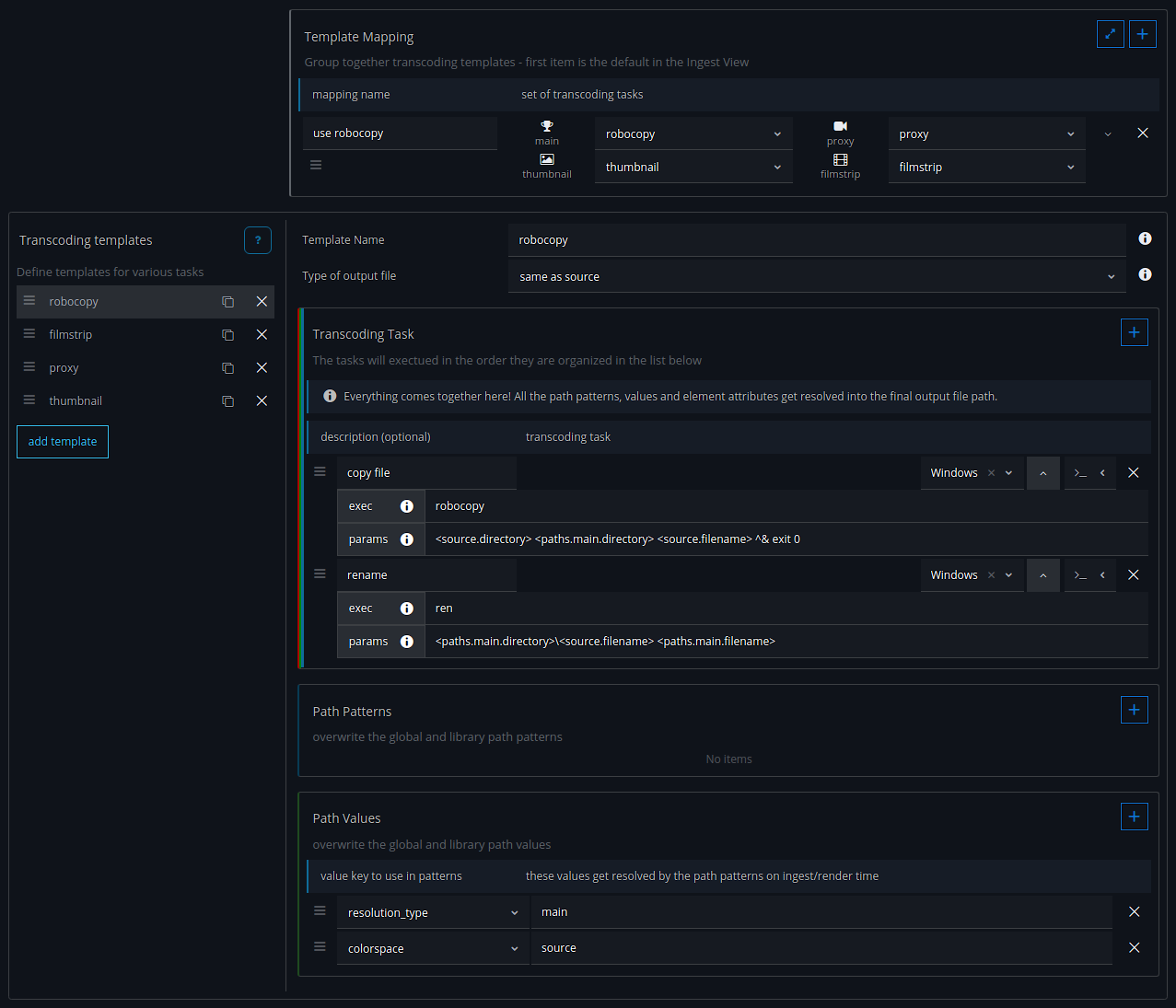This screenshot has width=1176, height=1008.
Task: Open Transcoding templates help
Action: tap(258, 240)
